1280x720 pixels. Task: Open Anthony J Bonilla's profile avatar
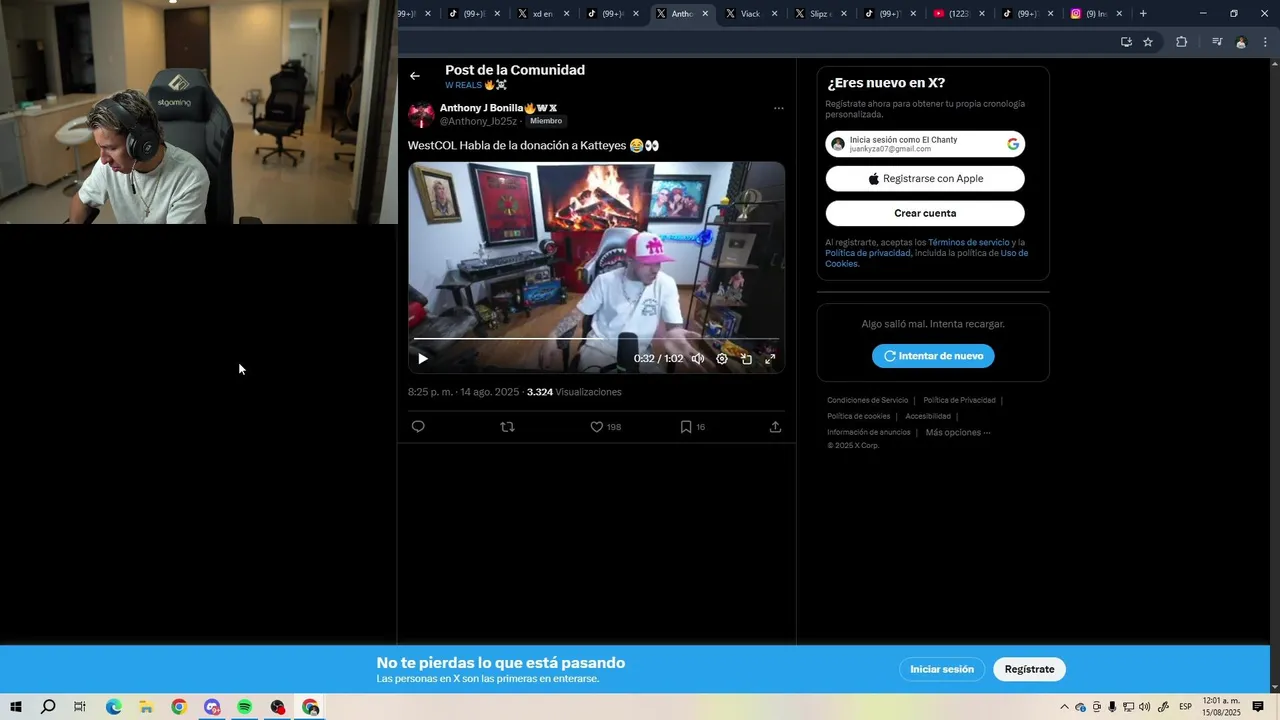click(421, 114)
